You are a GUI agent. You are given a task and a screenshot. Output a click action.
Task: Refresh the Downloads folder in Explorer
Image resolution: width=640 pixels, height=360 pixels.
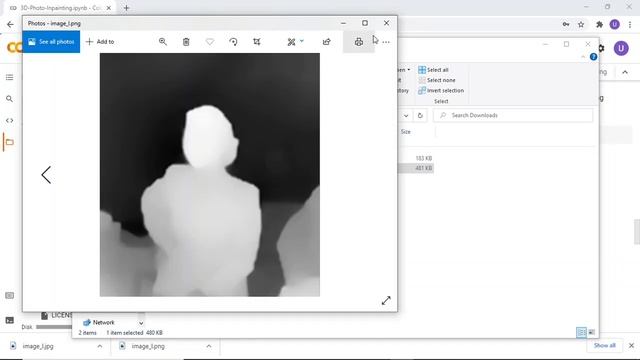coord(420,116)
